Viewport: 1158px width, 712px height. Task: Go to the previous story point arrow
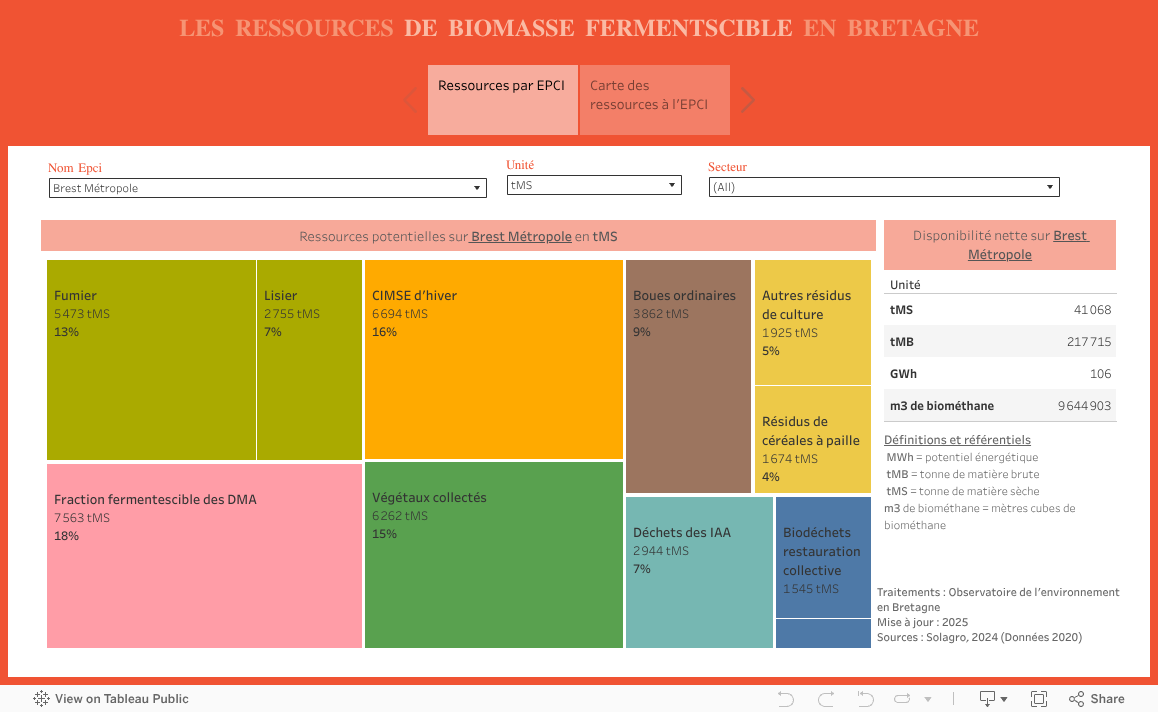point(411,100)
